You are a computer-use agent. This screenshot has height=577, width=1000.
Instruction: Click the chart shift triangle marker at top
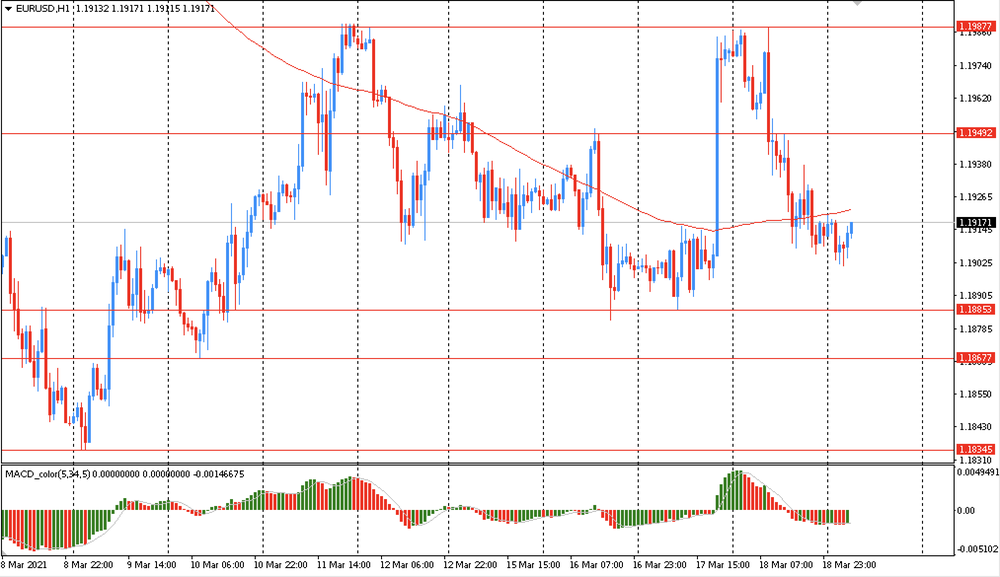click(858, 3)
